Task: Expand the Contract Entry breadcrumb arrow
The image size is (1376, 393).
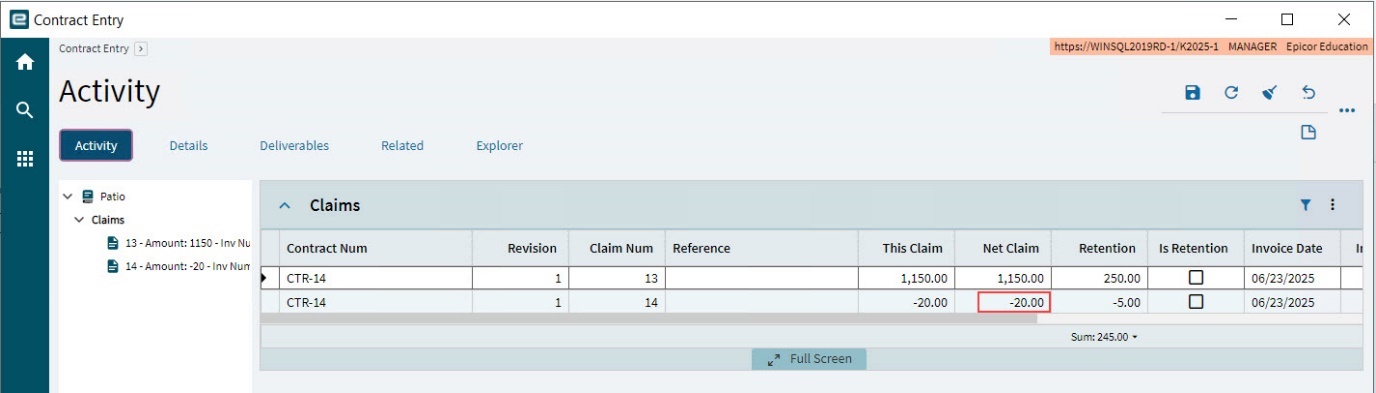Action: pyautogui.click(x=141, y=48)
